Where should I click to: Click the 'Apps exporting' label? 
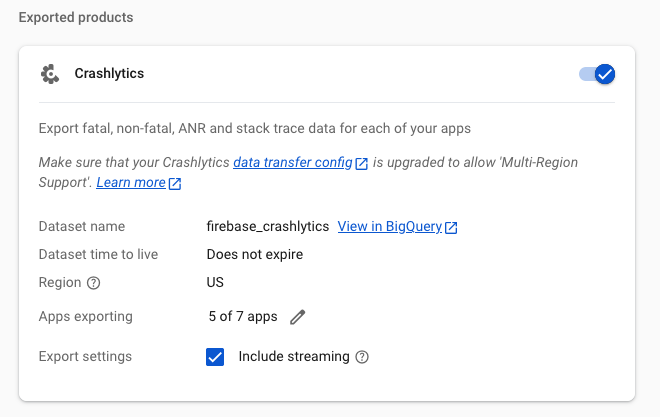[86, 316]
